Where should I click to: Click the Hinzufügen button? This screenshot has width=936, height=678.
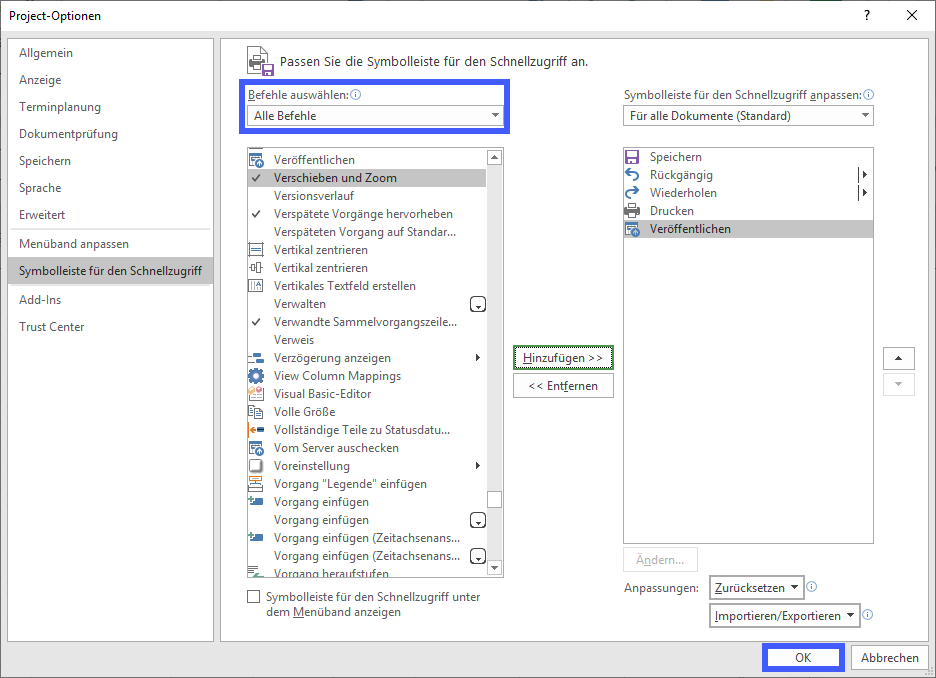click(x=563, y=358)
